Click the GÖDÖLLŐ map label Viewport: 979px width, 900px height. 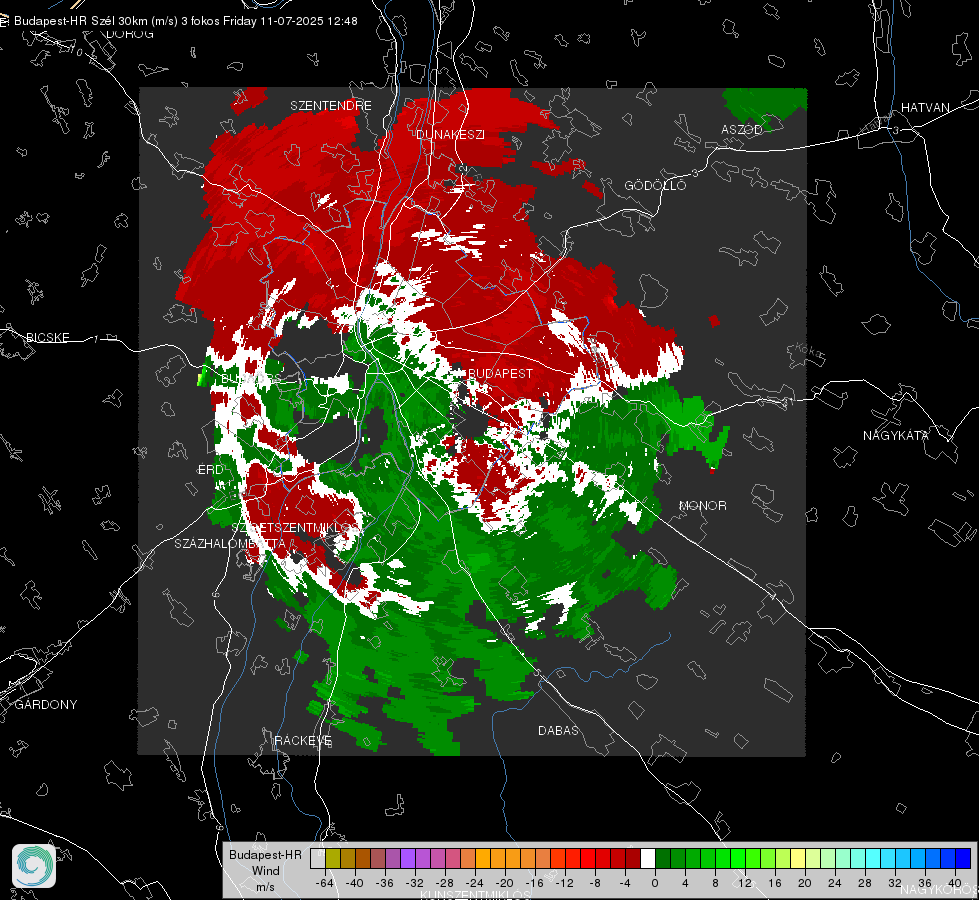point(655,185)
